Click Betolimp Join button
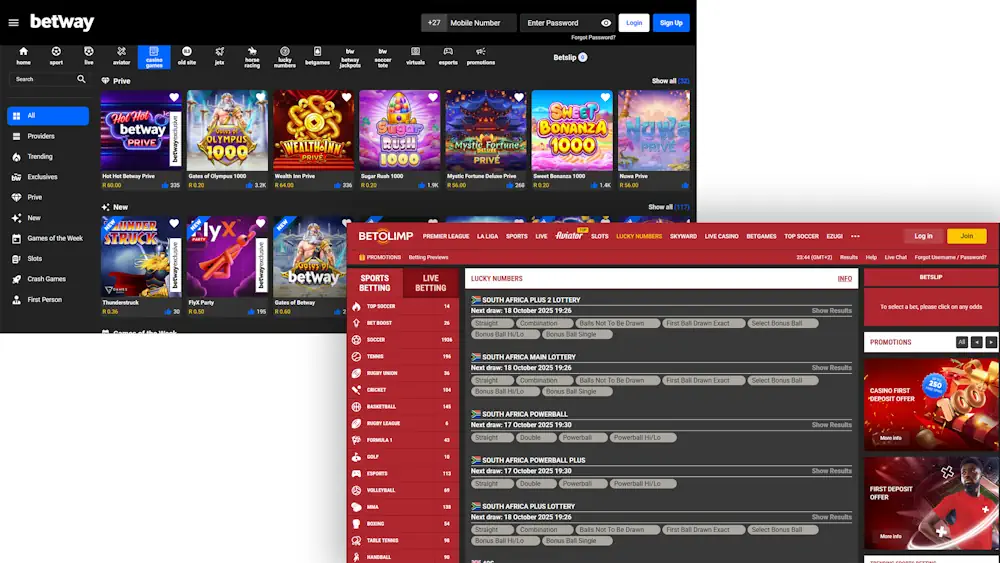 pos(967,236)
